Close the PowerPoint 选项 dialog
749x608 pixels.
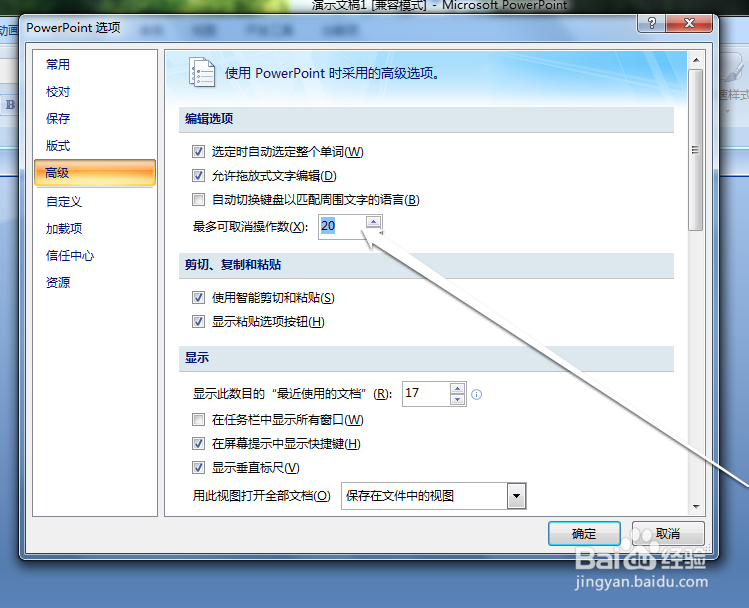pos(689,23)
